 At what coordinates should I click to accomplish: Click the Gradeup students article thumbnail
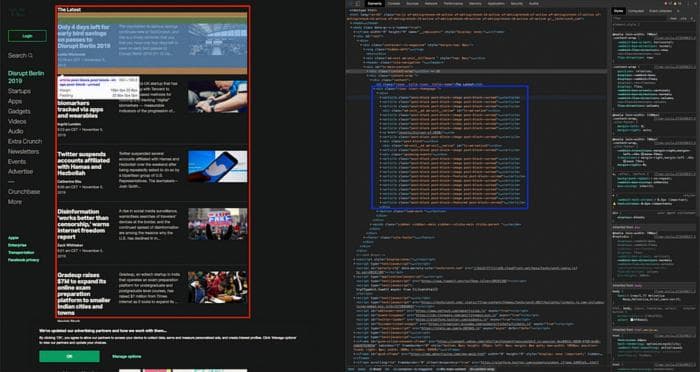217,287
